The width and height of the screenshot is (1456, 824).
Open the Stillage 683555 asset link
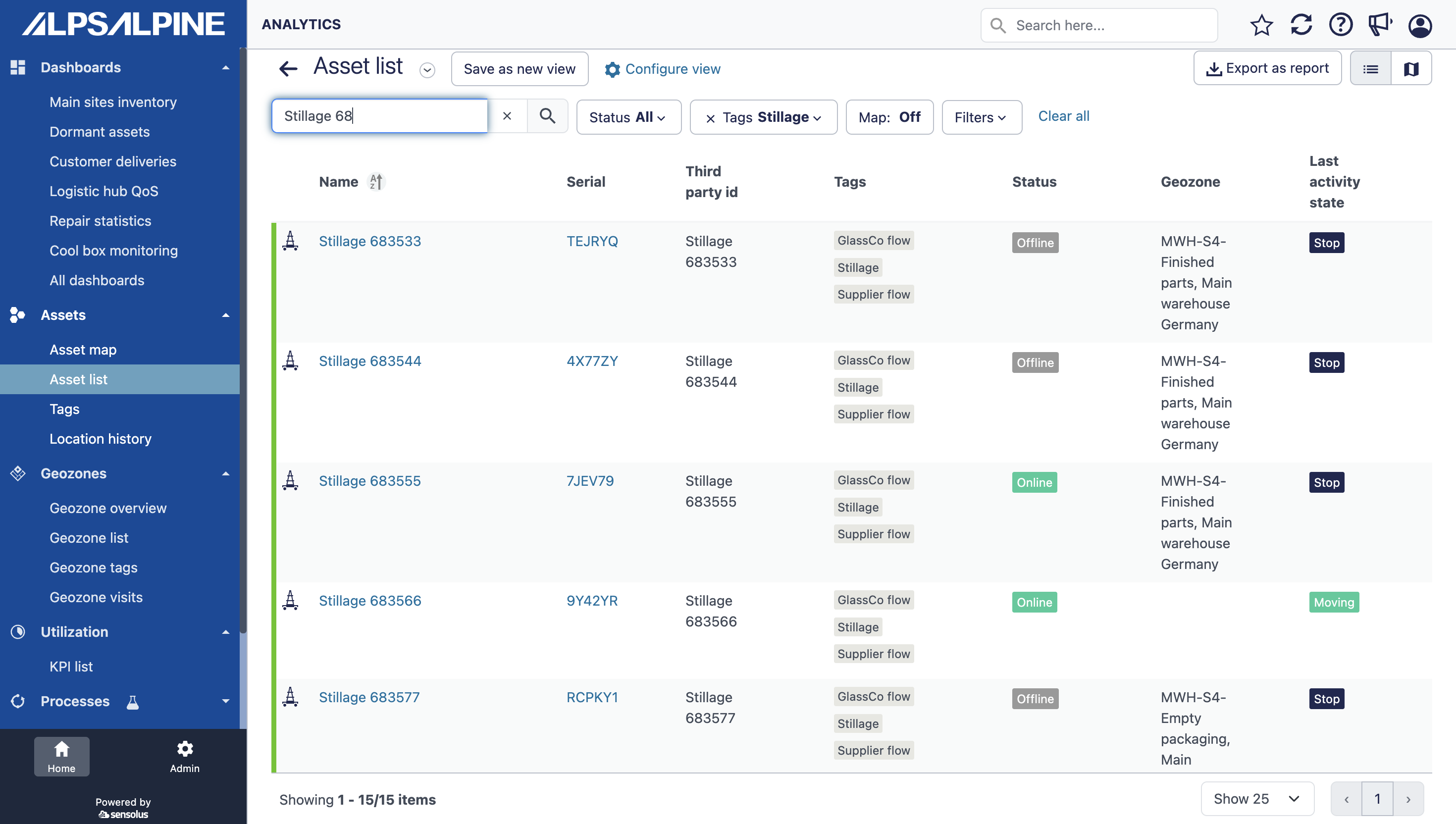369,481
